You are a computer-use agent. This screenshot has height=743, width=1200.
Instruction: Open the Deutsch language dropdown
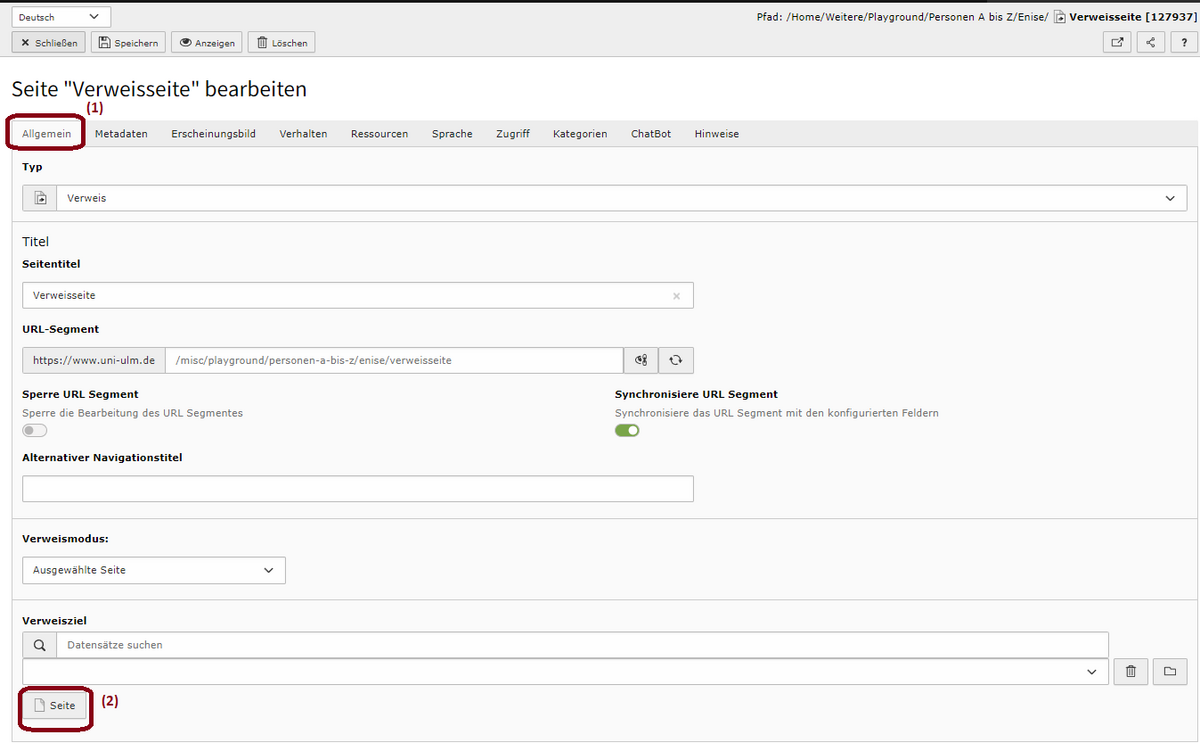(61, 17)
